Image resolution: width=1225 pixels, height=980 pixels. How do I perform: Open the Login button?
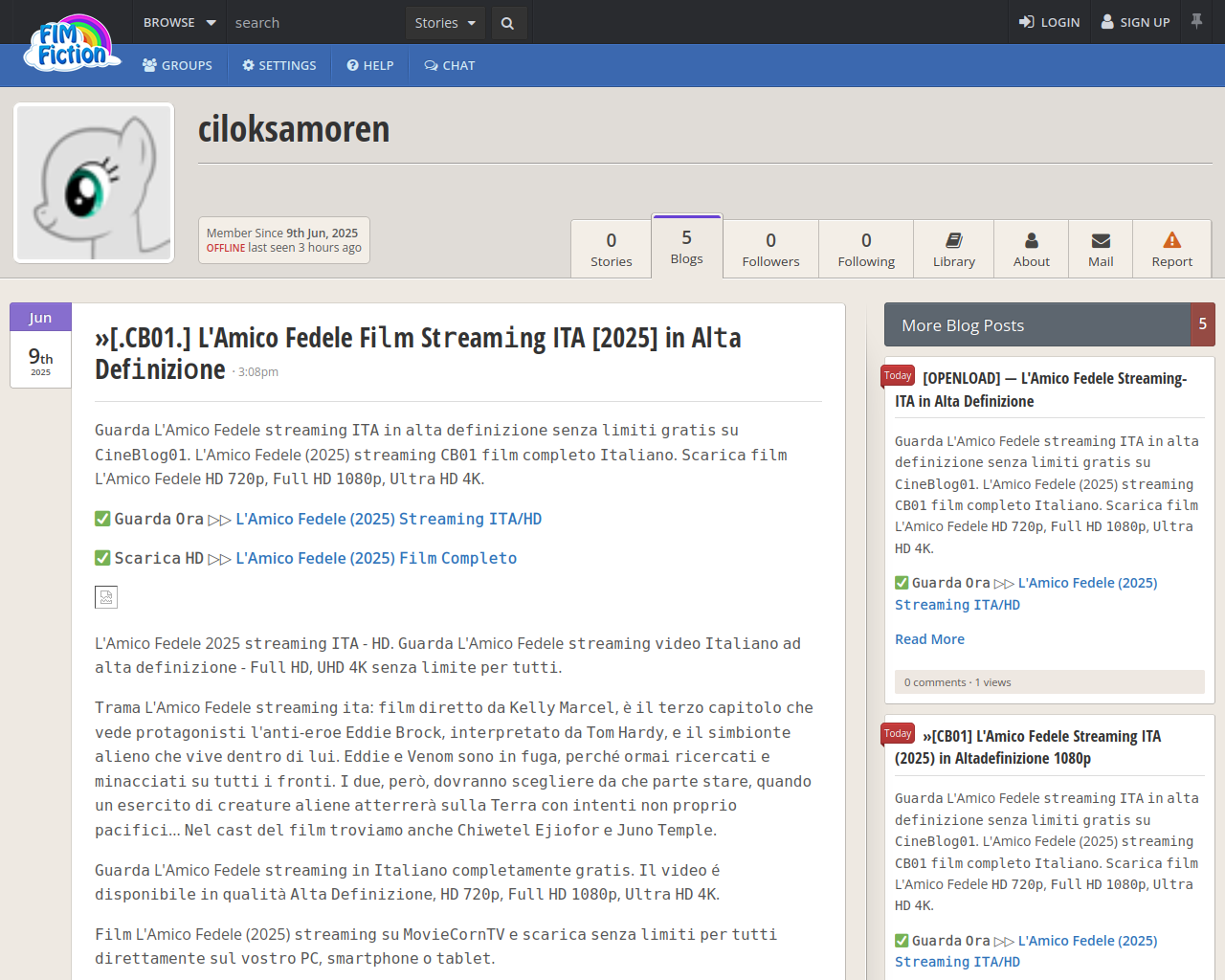tap(1049, 22)
